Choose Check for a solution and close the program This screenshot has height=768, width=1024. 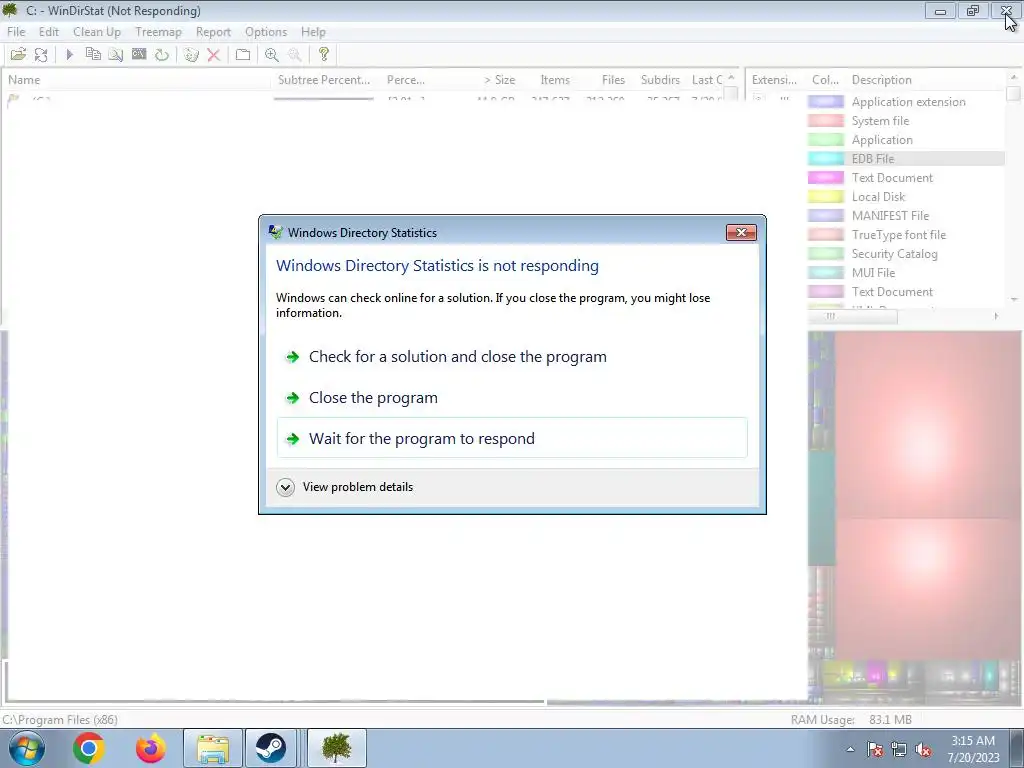512,357
